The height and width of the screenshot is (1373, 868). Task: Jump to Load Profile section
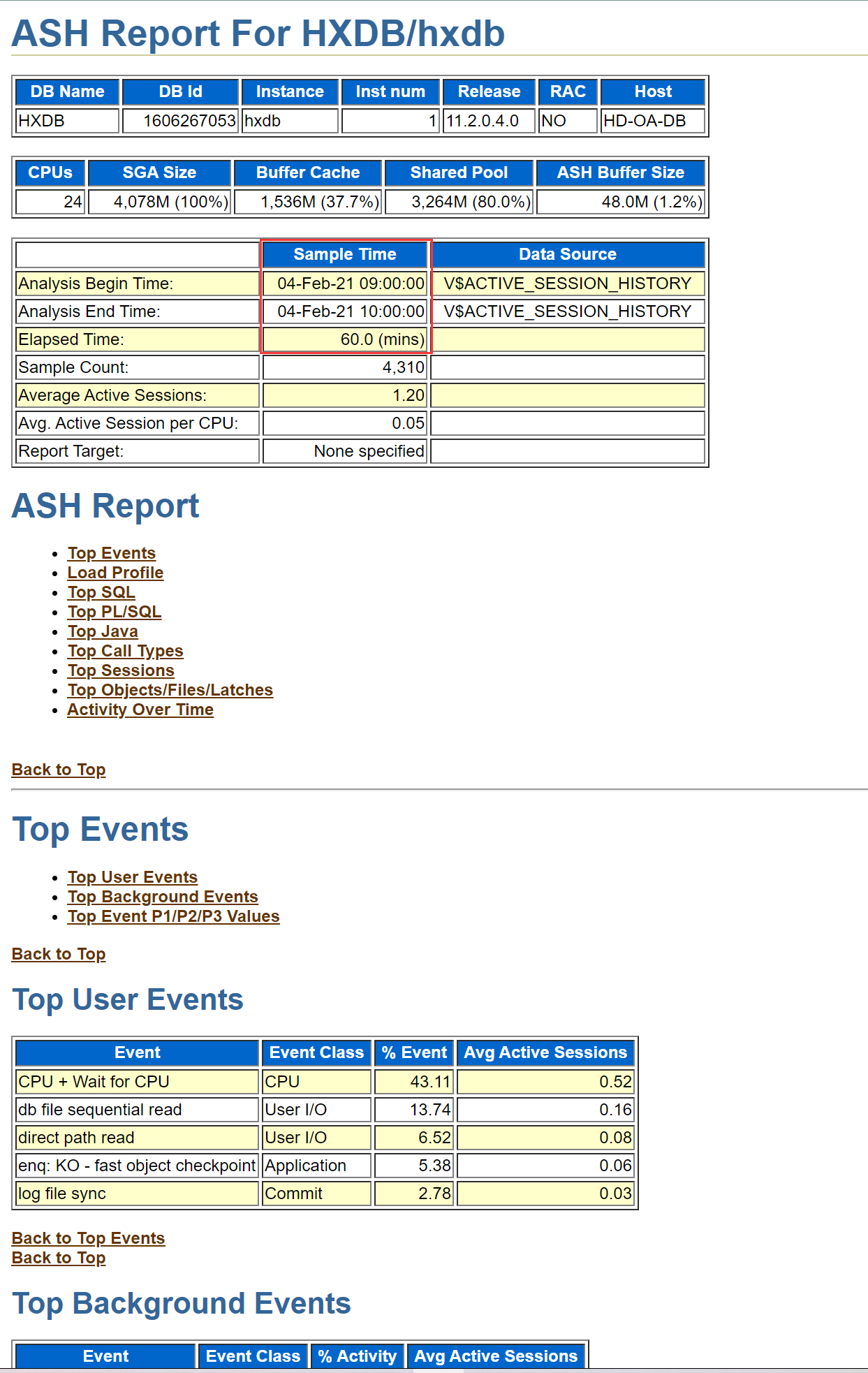tap(115, 573)
